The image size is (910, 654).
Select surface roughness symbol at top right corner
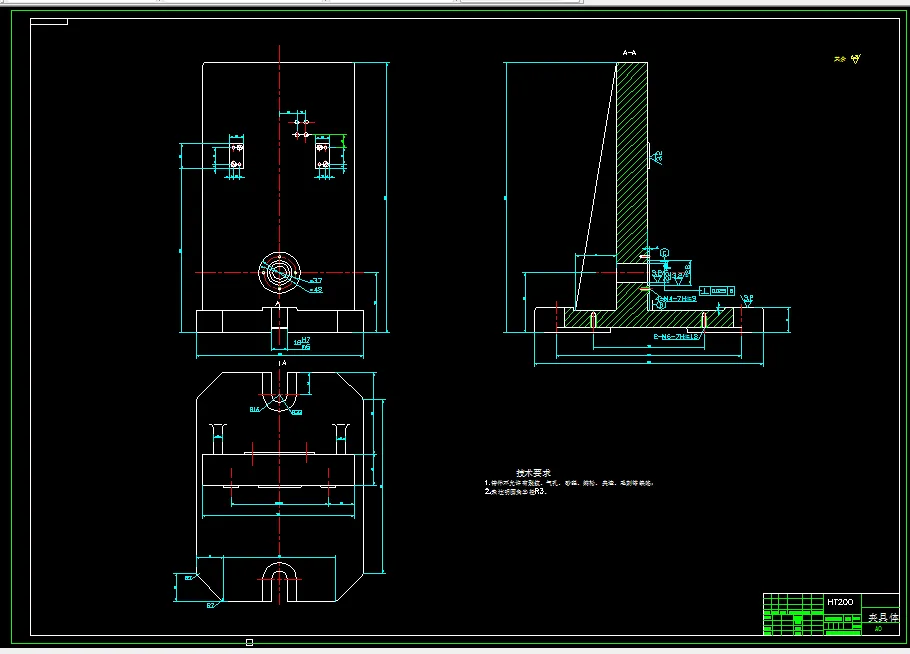click(855, 59)
